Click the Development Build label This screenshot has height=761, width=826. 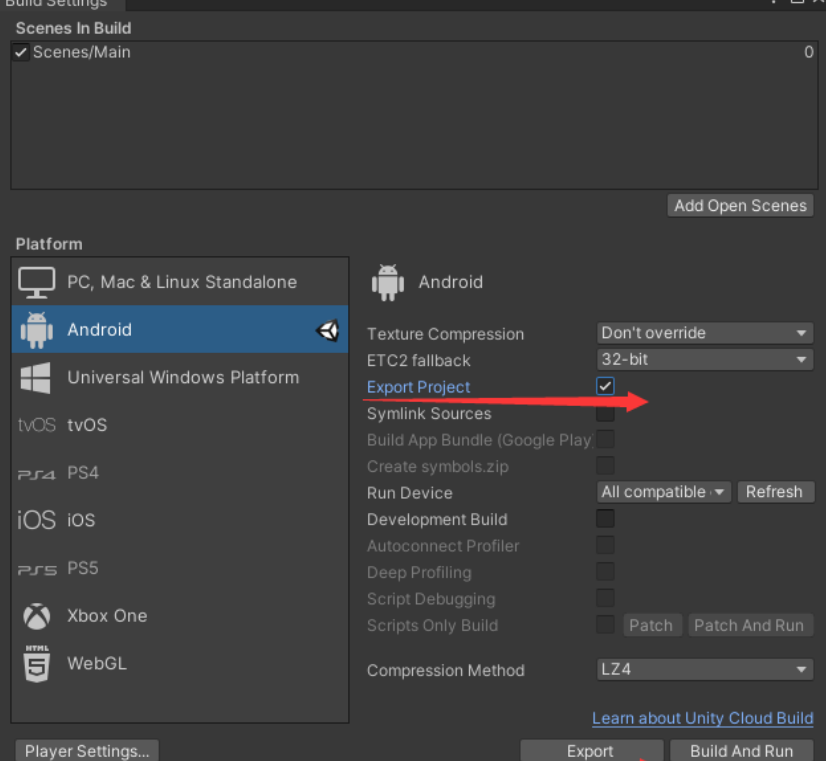(x=437, y=519)
